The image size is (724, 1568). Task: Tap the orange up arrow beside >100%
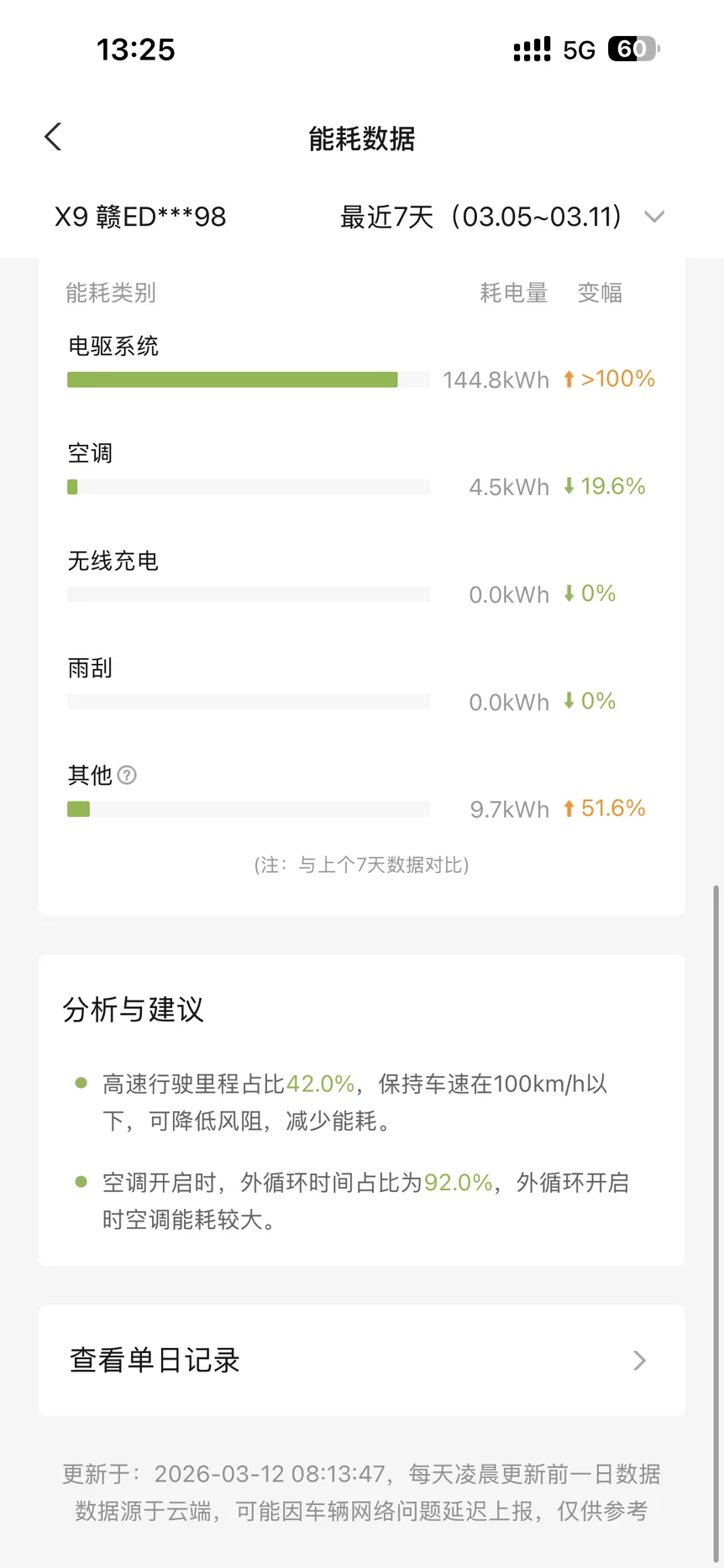click(x=569, y=379)
